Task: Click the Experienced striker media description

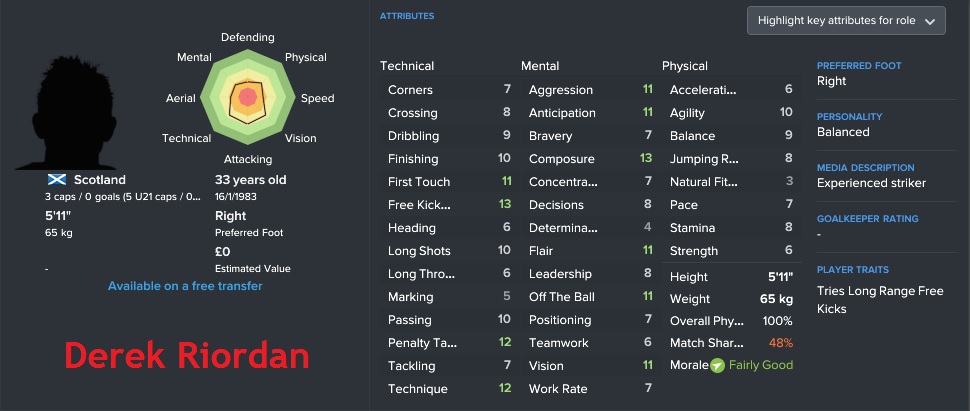Action: click(871, 183)
